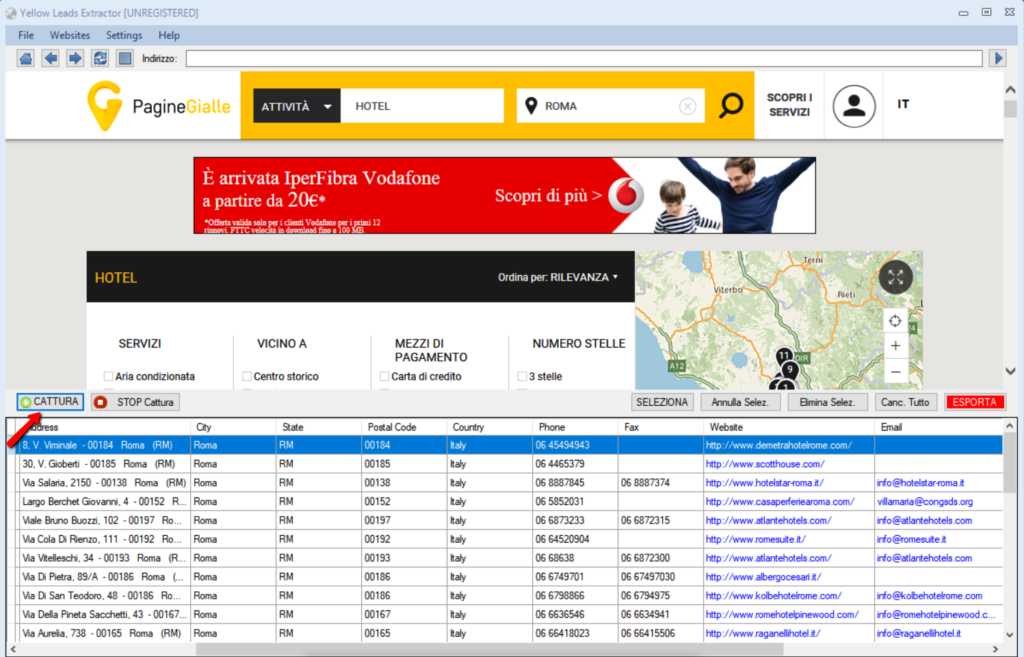Tick the Centro storico checkbox

[x=247, y=376]
